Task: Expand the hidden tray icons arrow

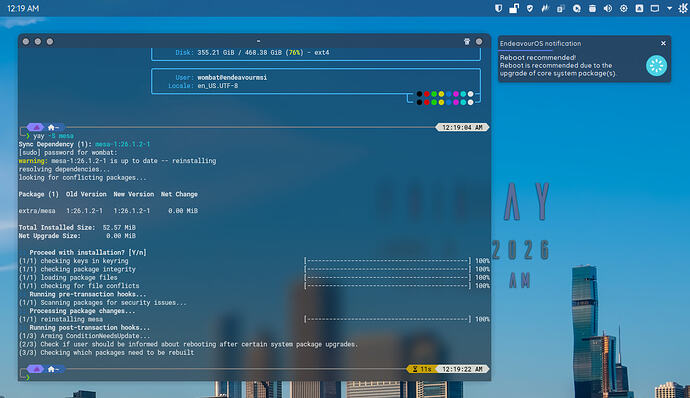Action: tap(669, 8)
